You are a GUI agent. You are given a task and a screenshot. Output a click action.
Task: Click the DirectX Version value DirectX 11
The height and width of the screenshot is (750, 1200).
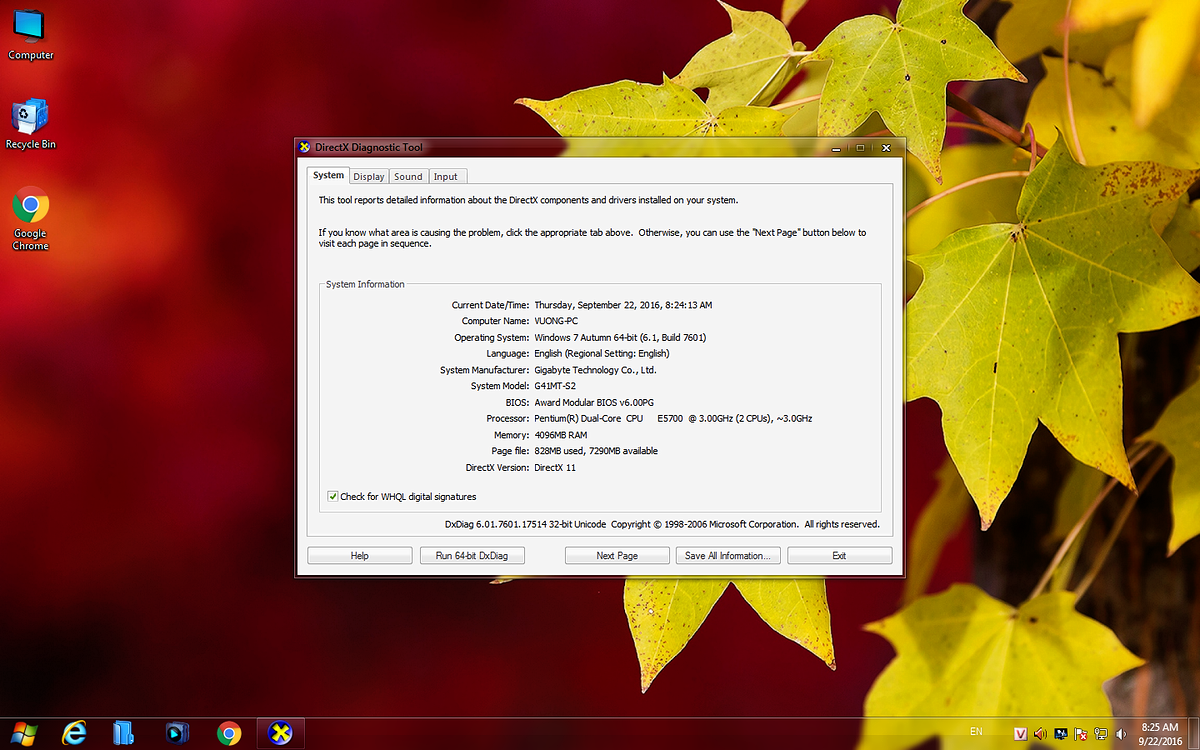point(555,467)
